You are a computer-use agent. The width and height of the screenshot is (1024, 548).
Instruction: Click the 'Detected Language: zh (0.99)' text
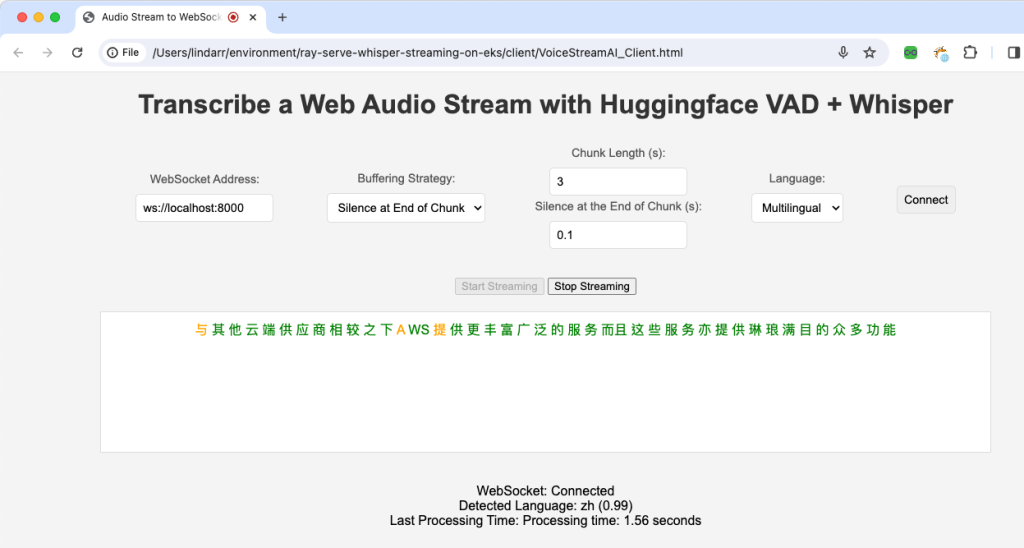tap(545, 506)
